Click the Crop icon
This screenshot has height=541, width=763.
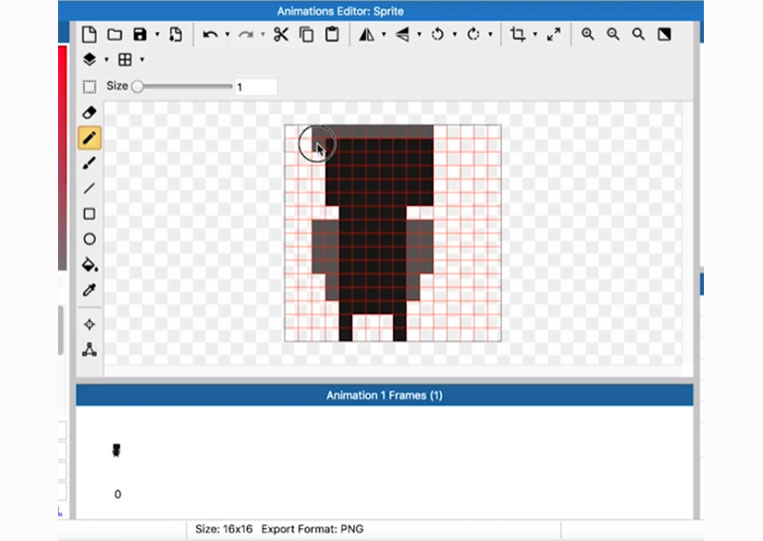(517, 35)
